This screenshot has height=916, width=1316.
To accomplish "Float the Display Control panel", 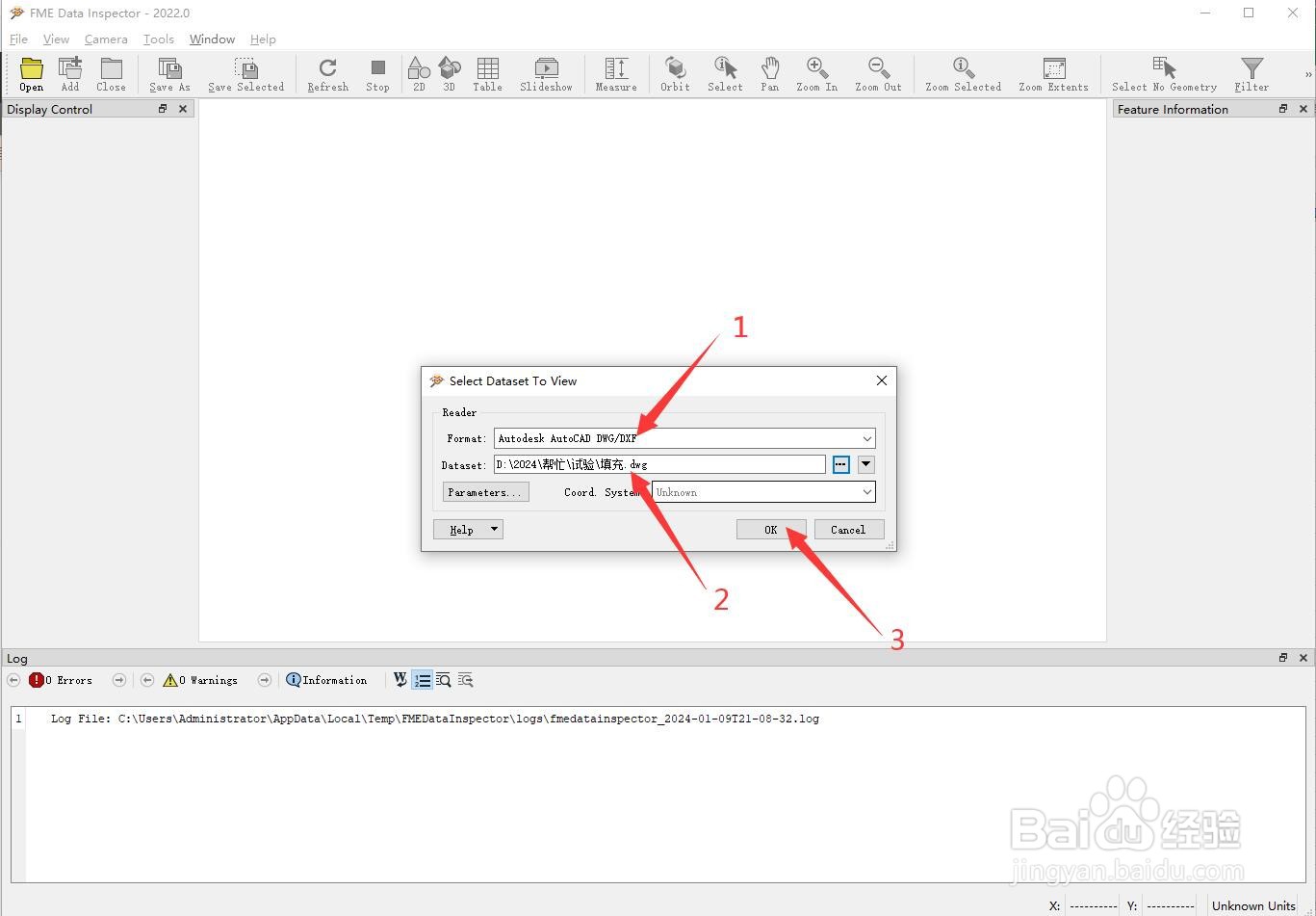I will [x=163, y=109].
